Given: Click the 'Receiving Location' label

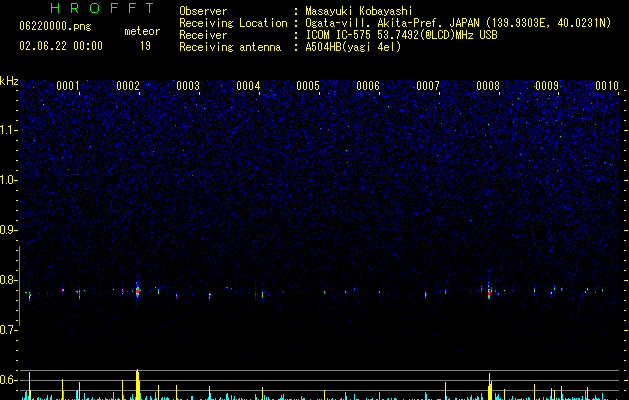Looking at the screenshot, I should point(233,23).
